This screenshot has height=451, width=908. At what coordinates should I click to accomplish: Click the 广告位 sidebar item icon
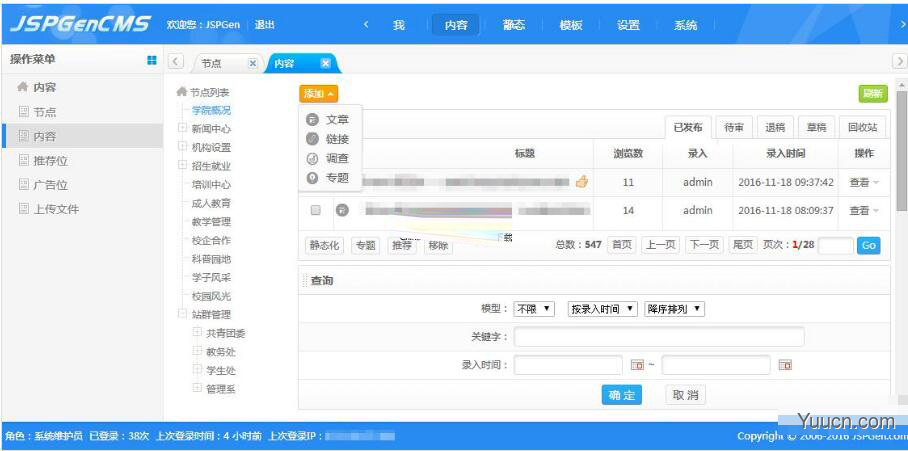click(23, 184)
